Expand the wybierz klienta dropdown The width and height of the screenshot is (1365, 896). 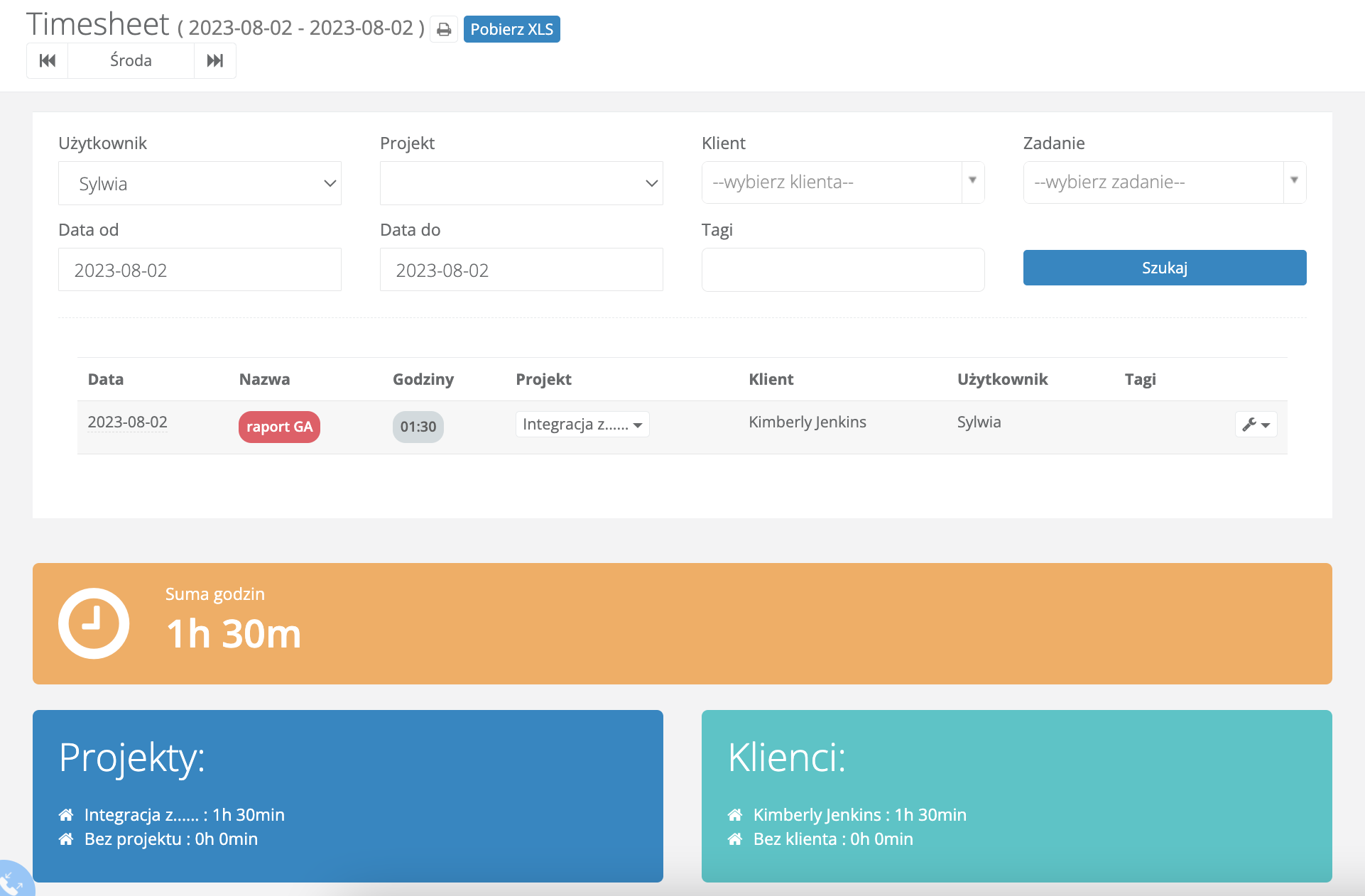pos(842,182)
